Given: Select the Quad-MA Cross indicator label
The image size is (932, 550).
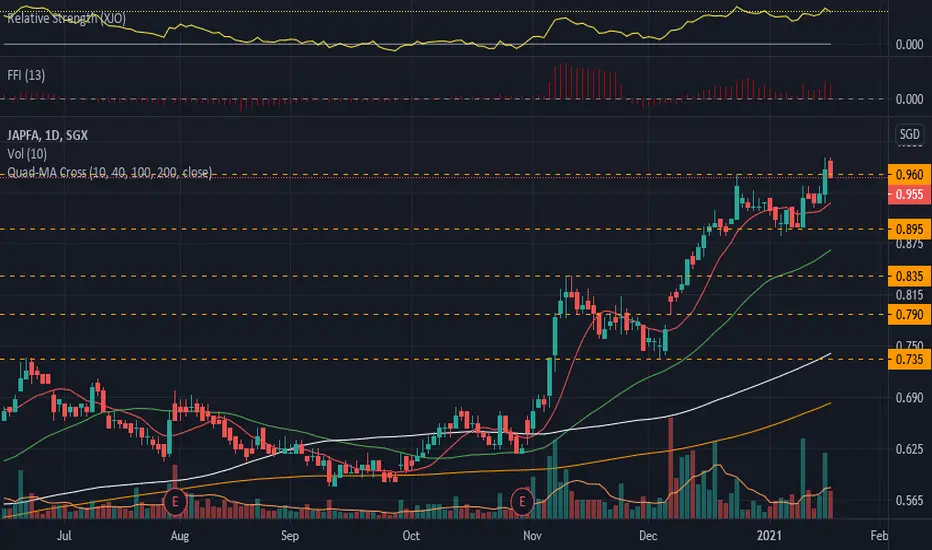Looking at the screenshot, I should point(109,172).
